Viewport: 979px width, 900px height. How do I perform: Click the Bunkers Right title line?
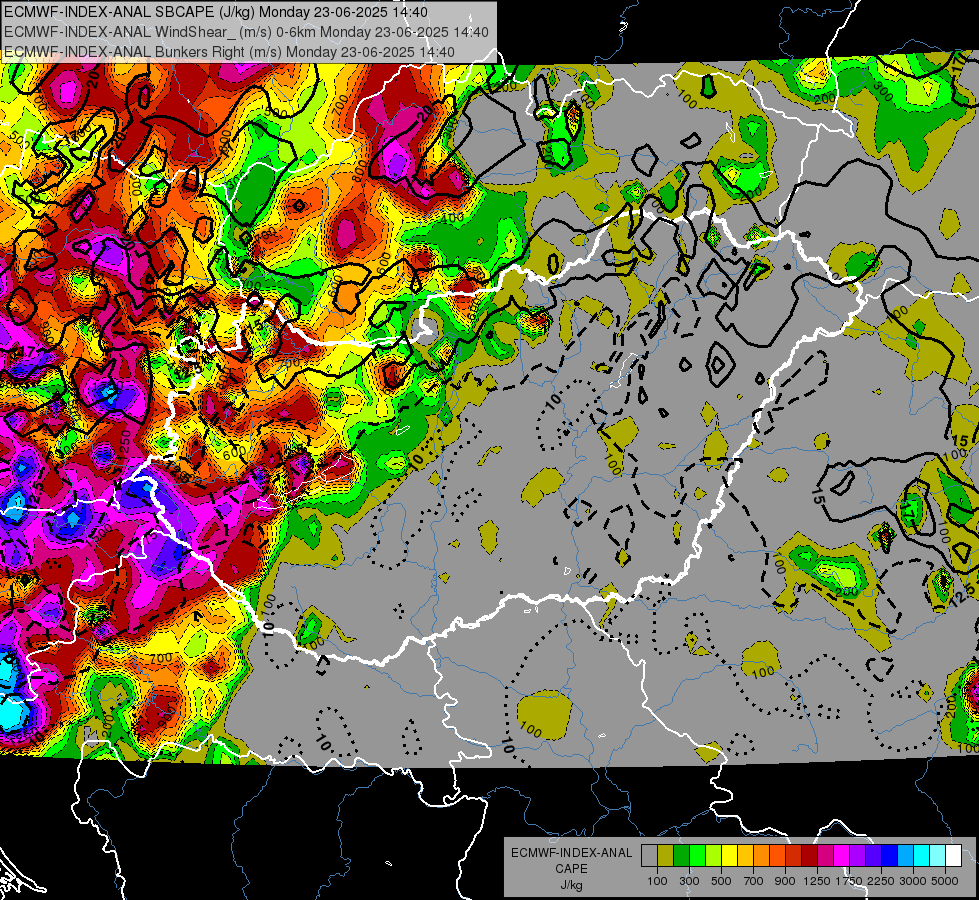click(x=229, y=52)
